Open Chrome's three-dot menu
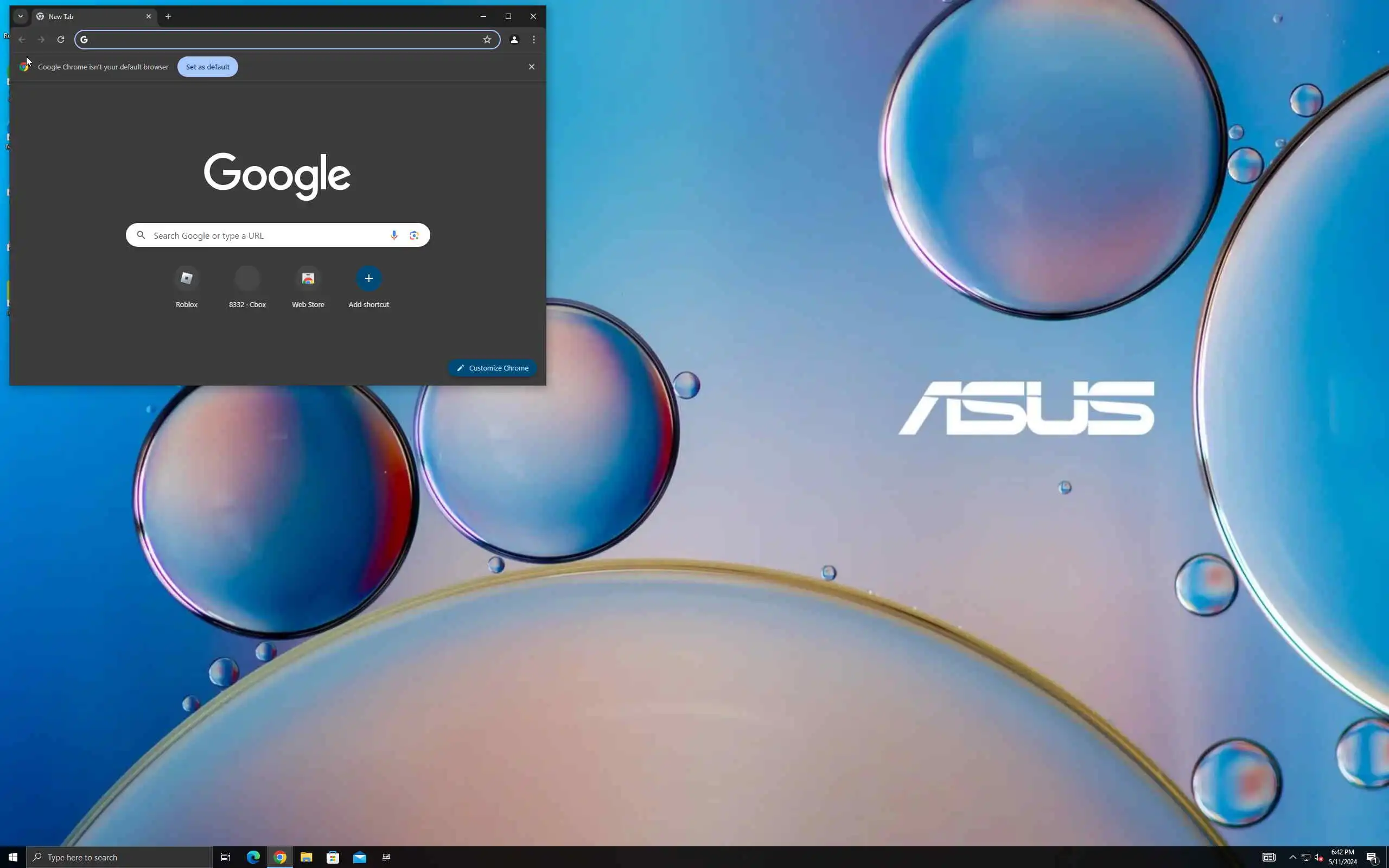1389x868 pixels. [534, 40]
